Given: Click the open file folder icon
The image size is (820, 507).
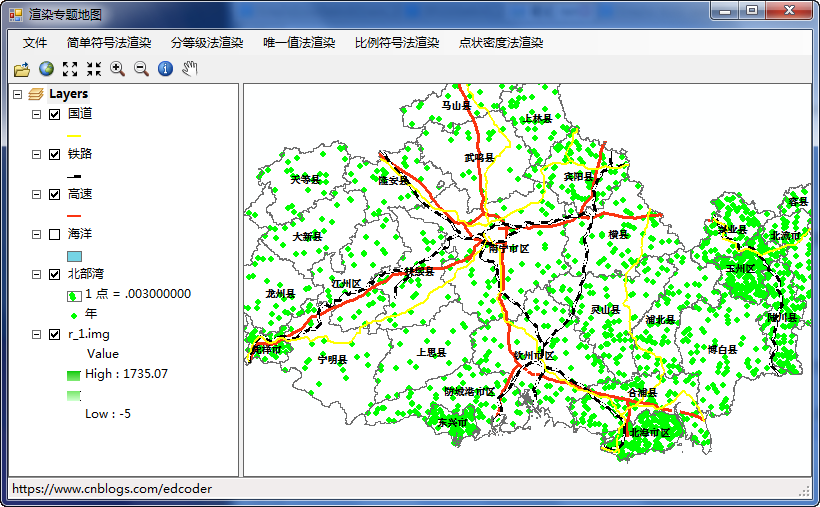Looking at the screenshot, I should [x=21, y=69].
